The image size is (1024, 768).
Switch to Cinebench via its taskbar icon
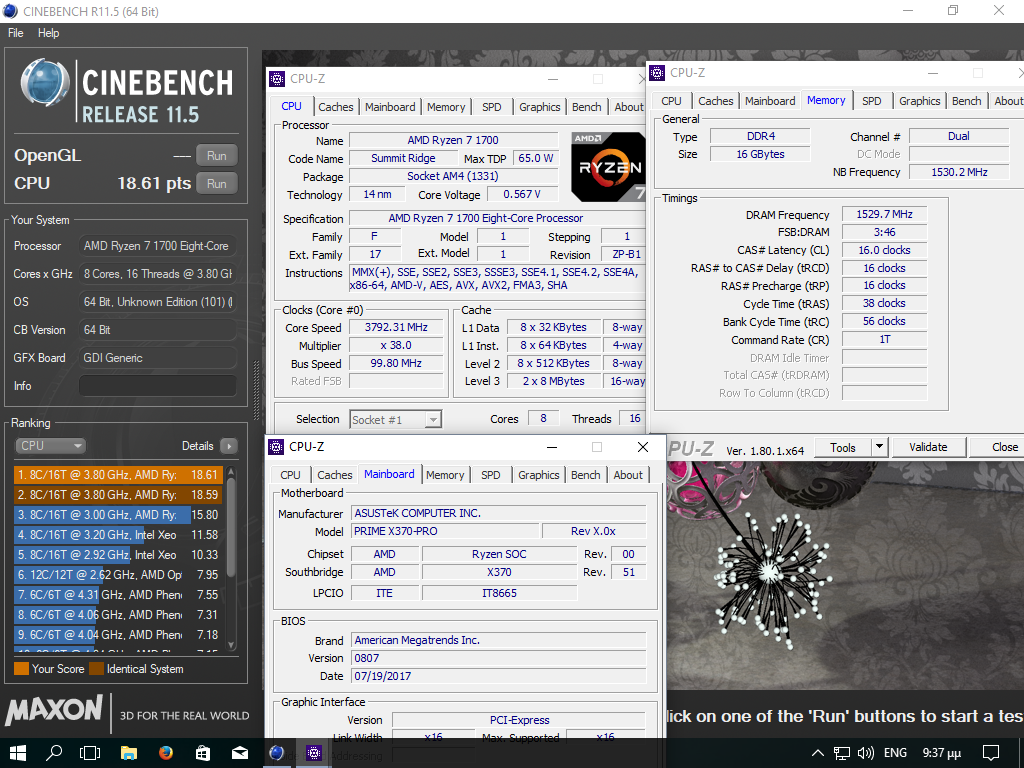coord(277,753)
